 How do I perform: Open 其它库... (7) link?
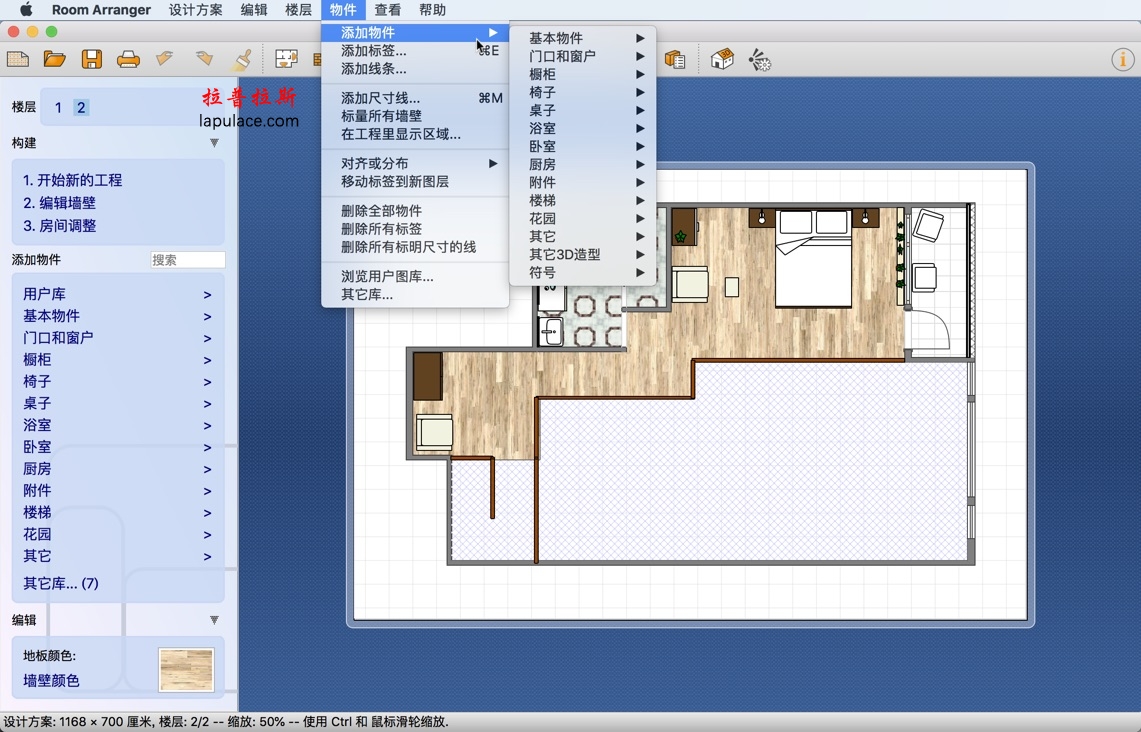(61, 584)
